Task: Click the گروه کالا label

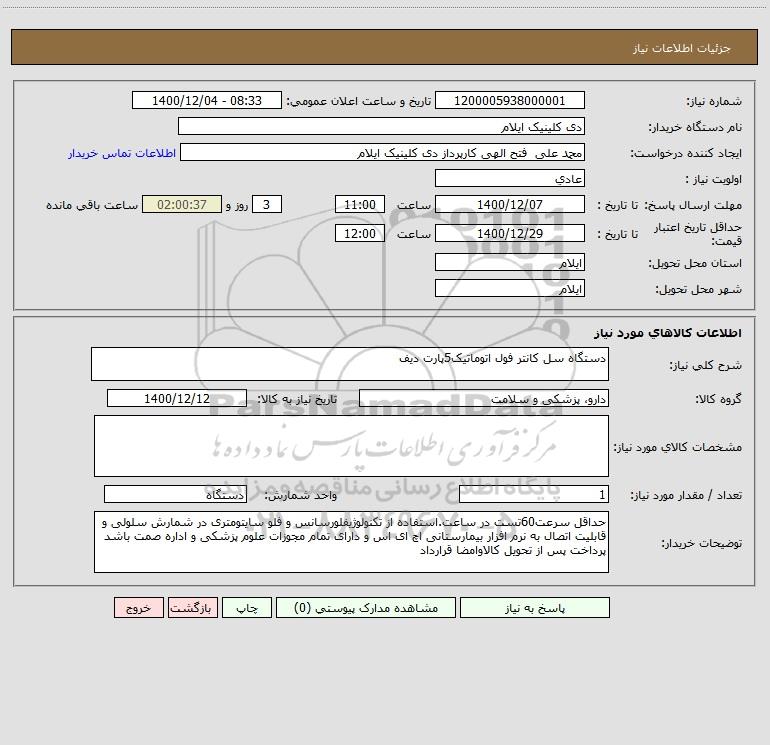Action: pos(718,399)
